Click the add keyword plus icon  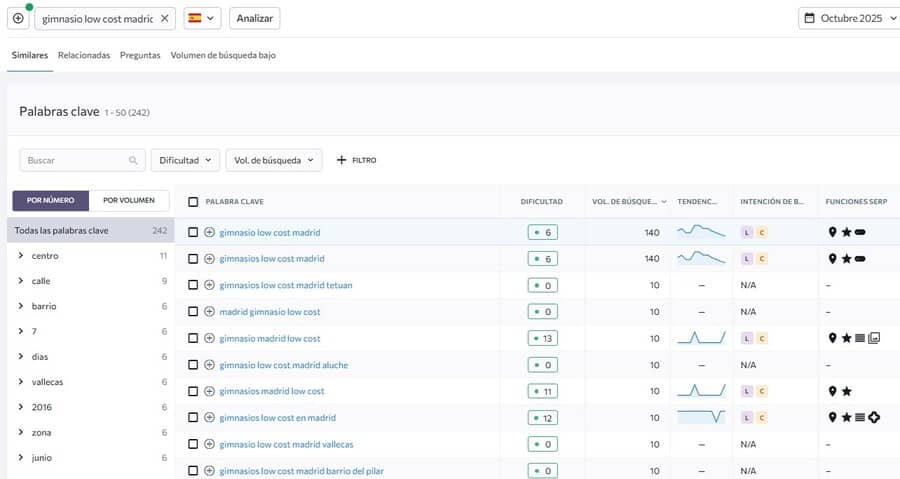pos(18,18)
